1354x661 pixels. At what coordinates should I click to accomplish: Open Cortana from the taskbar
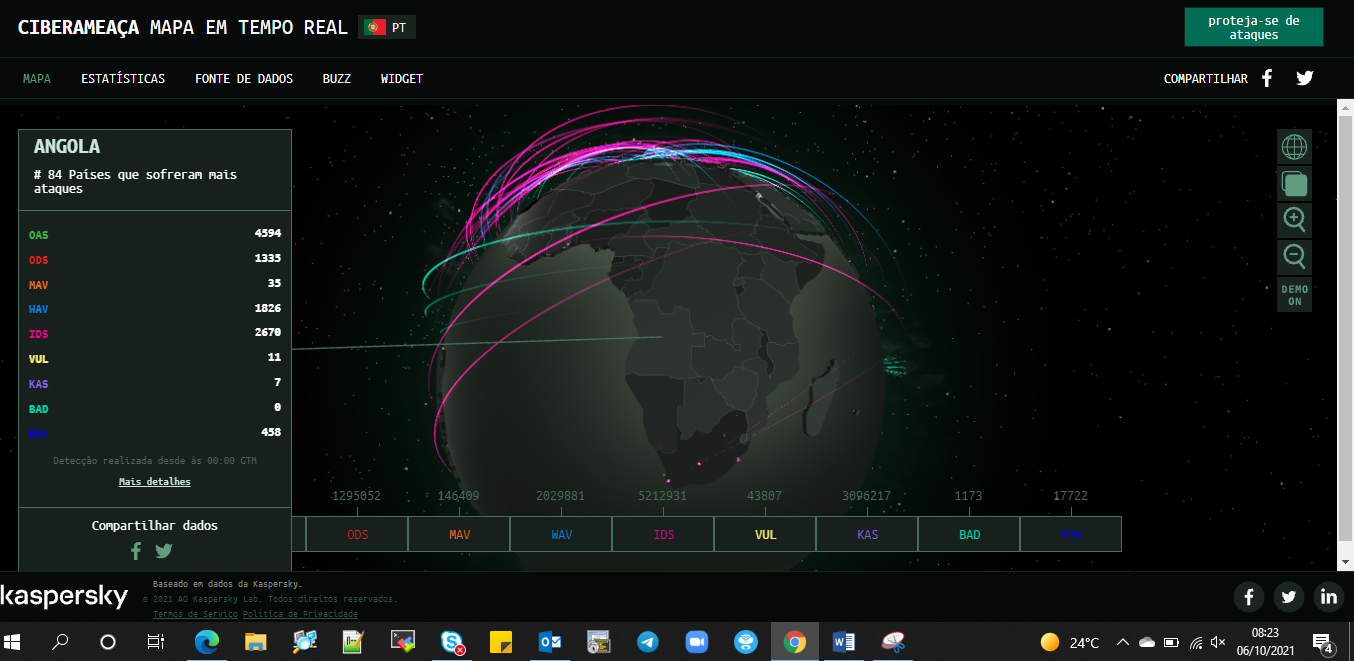point(108,642)
